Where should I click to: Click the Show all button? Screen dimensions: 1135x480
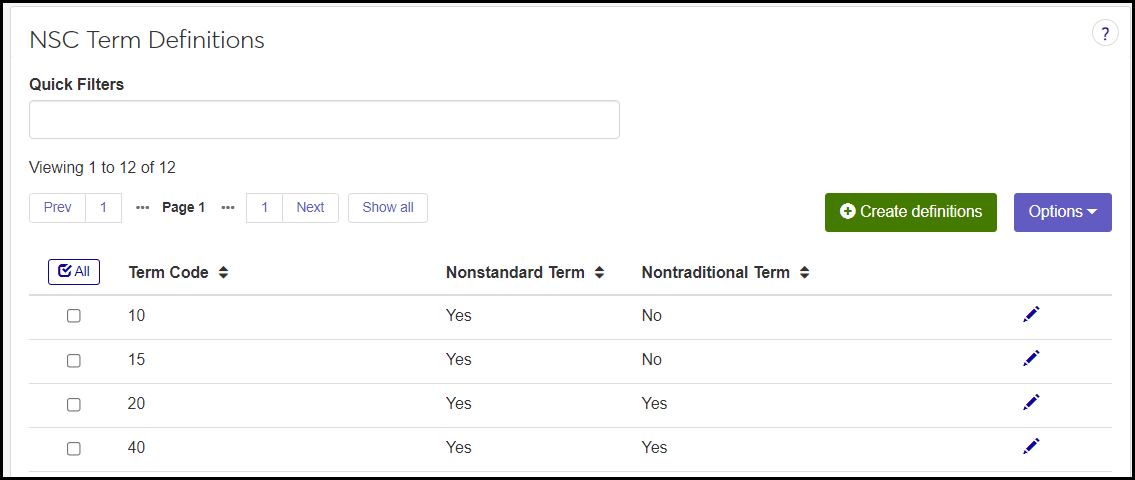click(x=387, y=208)
